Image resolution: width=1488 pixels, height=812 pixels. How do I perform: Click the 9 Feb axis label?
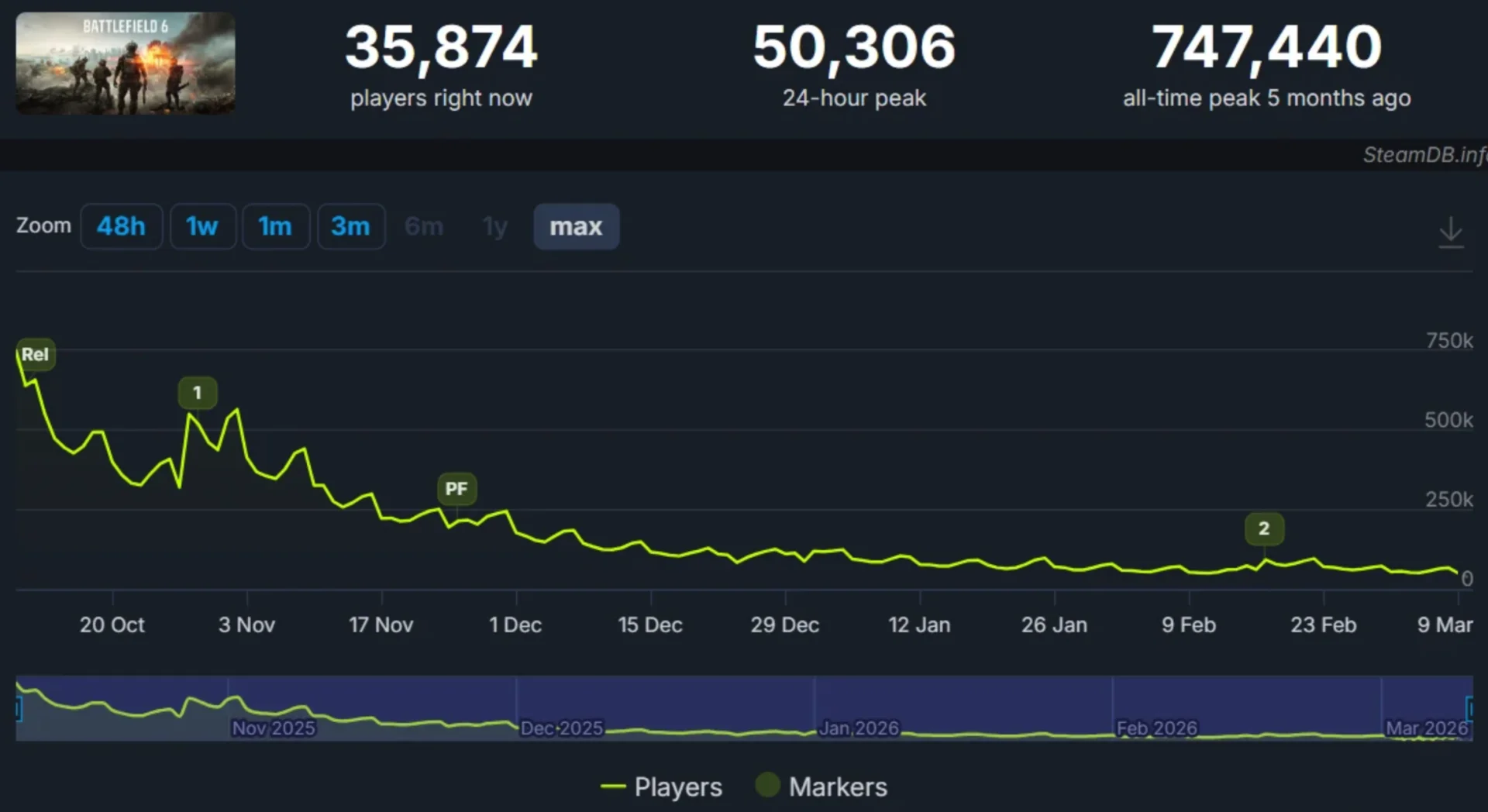click(x=1189, y=624)
